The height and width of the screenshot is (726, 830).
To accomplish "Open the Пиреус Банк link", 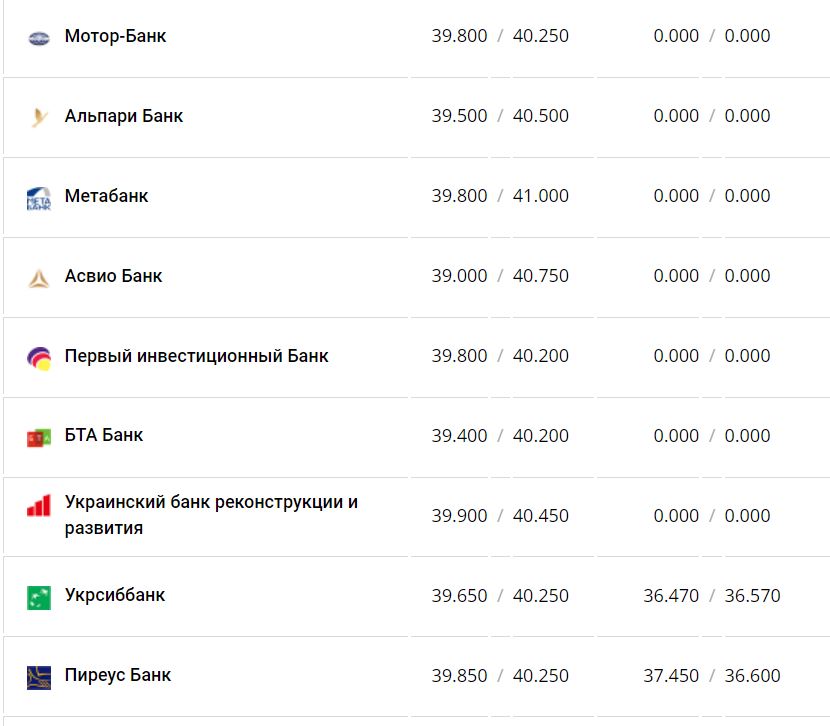I will (118, 675).
